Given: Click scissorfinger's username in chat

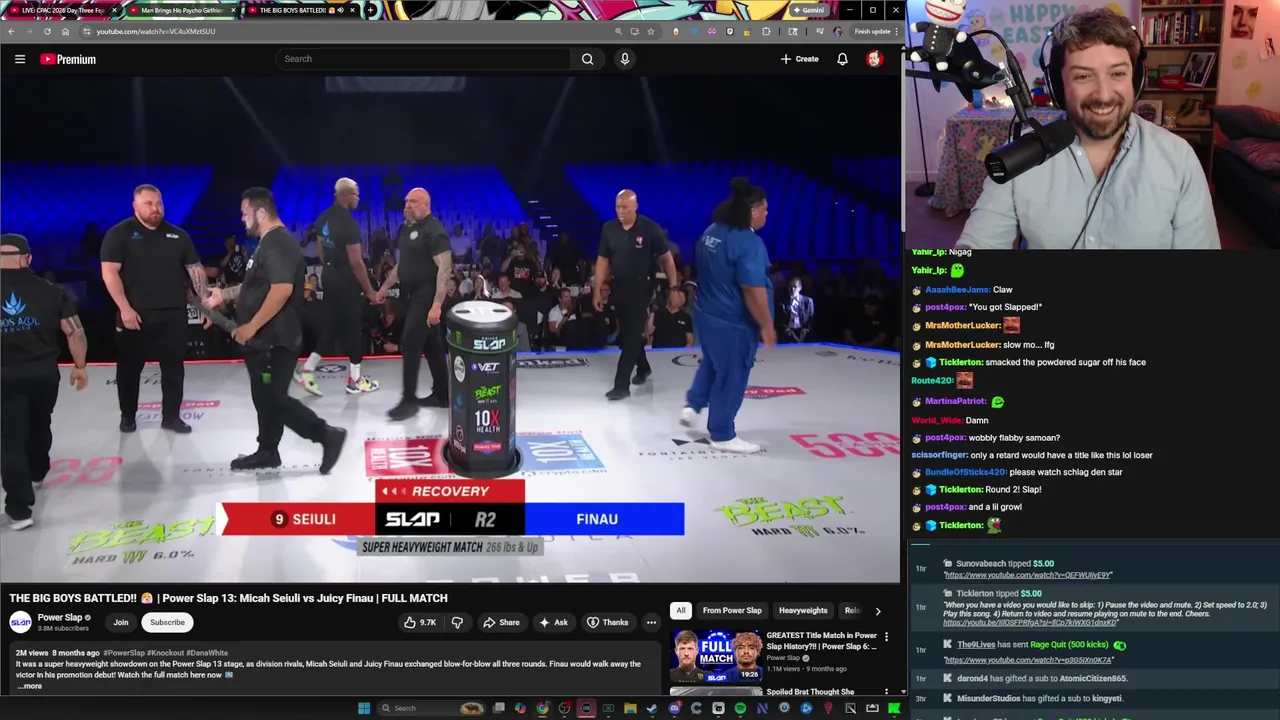Looking at the screenshot, I should click(939, 455).
